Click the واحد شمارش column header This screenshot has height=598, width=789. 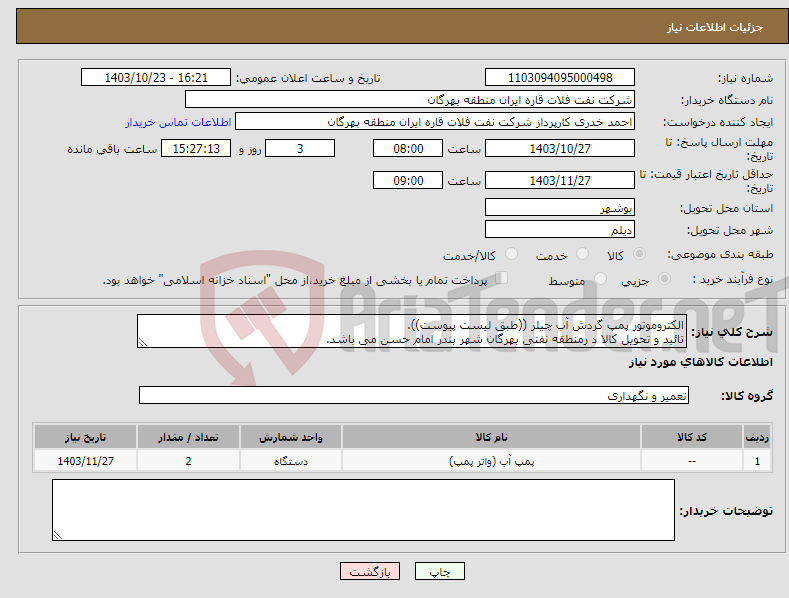291,437
